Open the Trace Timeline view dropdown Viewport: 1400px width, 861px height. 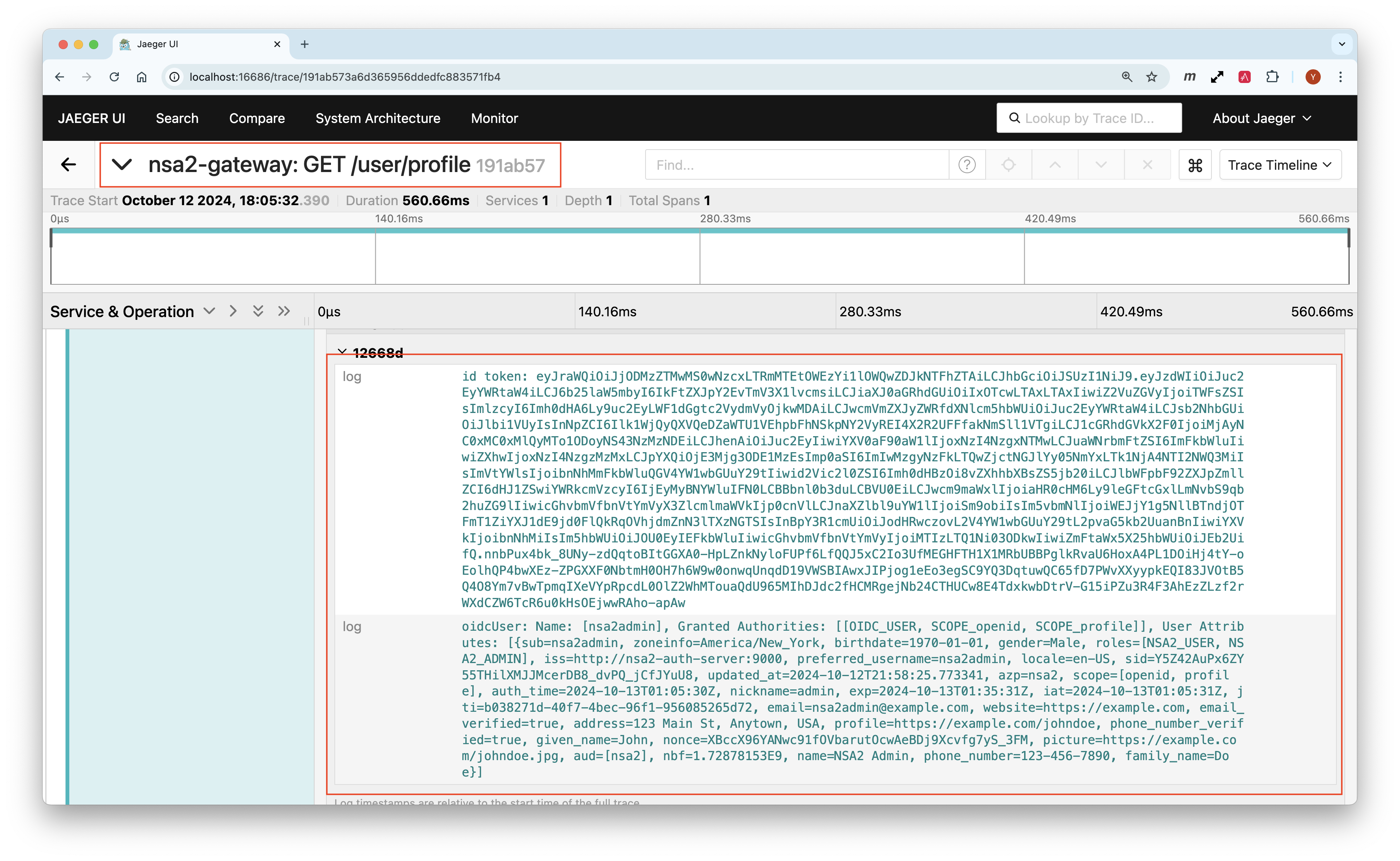point(1280,165)
